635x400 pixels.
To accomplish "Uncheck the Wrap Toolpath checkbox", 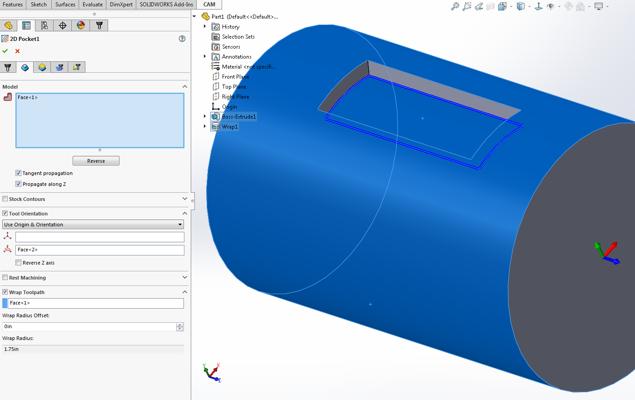I will (x=5, y=292).
